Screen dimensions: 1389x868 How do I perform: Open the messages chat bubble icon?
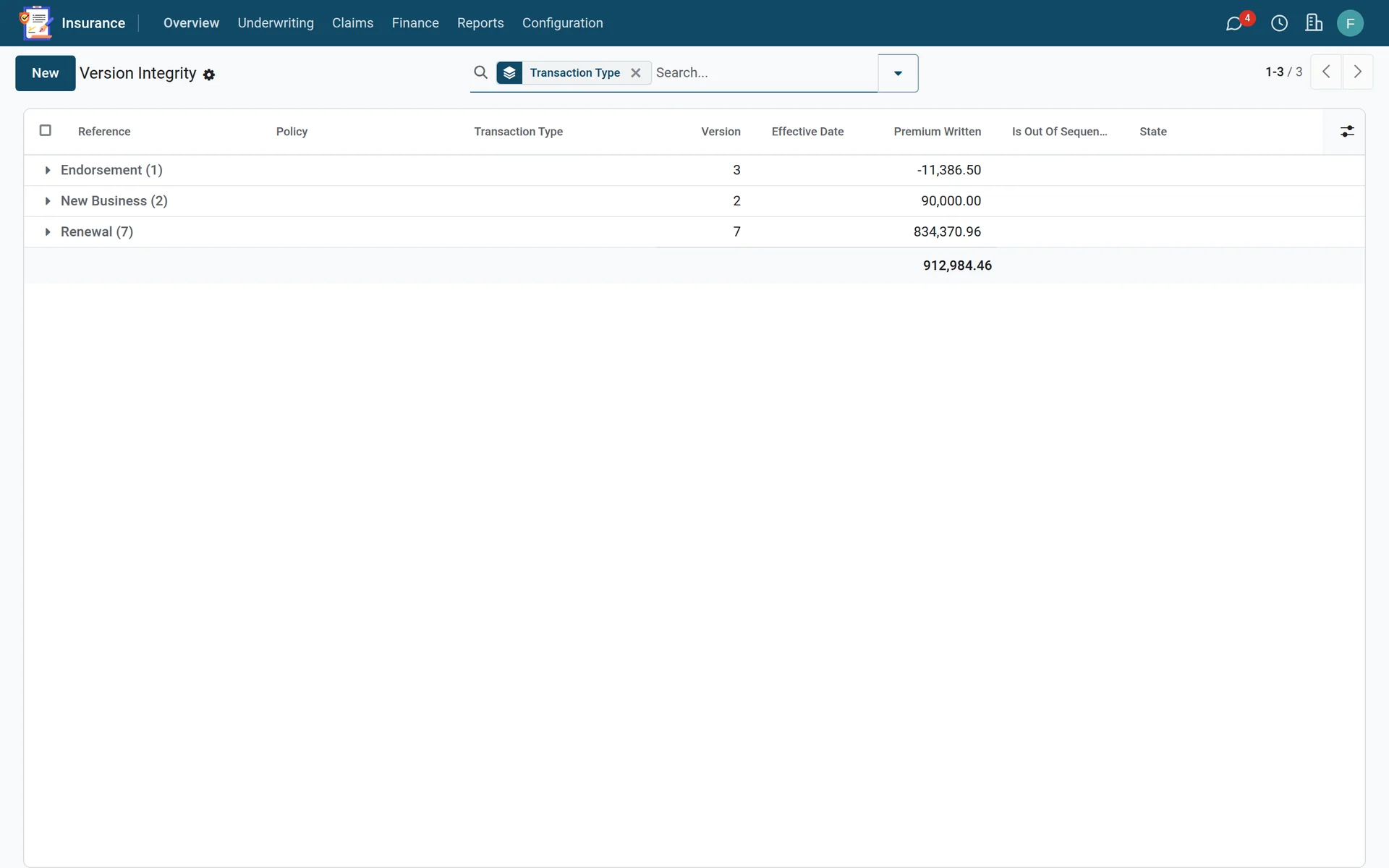click(1234, 24)
